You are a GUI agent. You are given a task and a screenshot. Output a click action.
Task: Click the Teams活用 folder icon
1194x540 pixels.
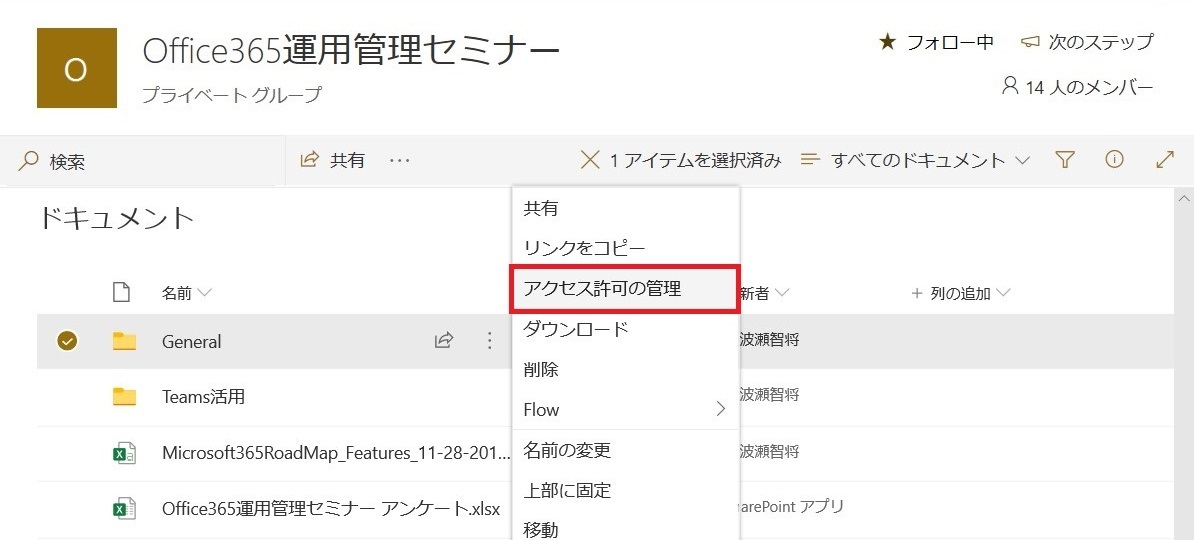click(124, 397)
